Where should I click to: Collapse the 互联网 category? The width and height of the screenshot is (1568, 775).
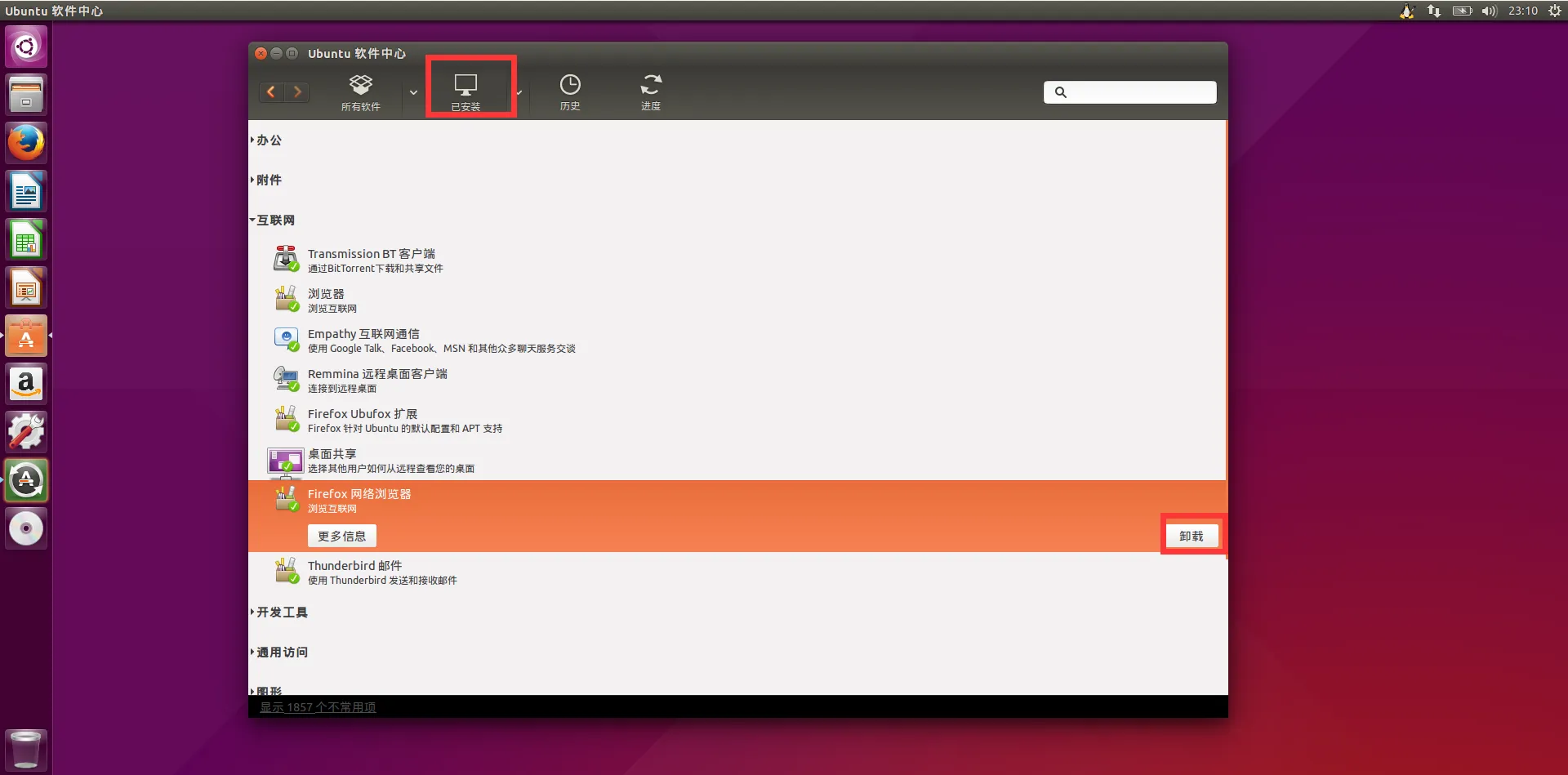pyautogui.click(x=273, y=220)
